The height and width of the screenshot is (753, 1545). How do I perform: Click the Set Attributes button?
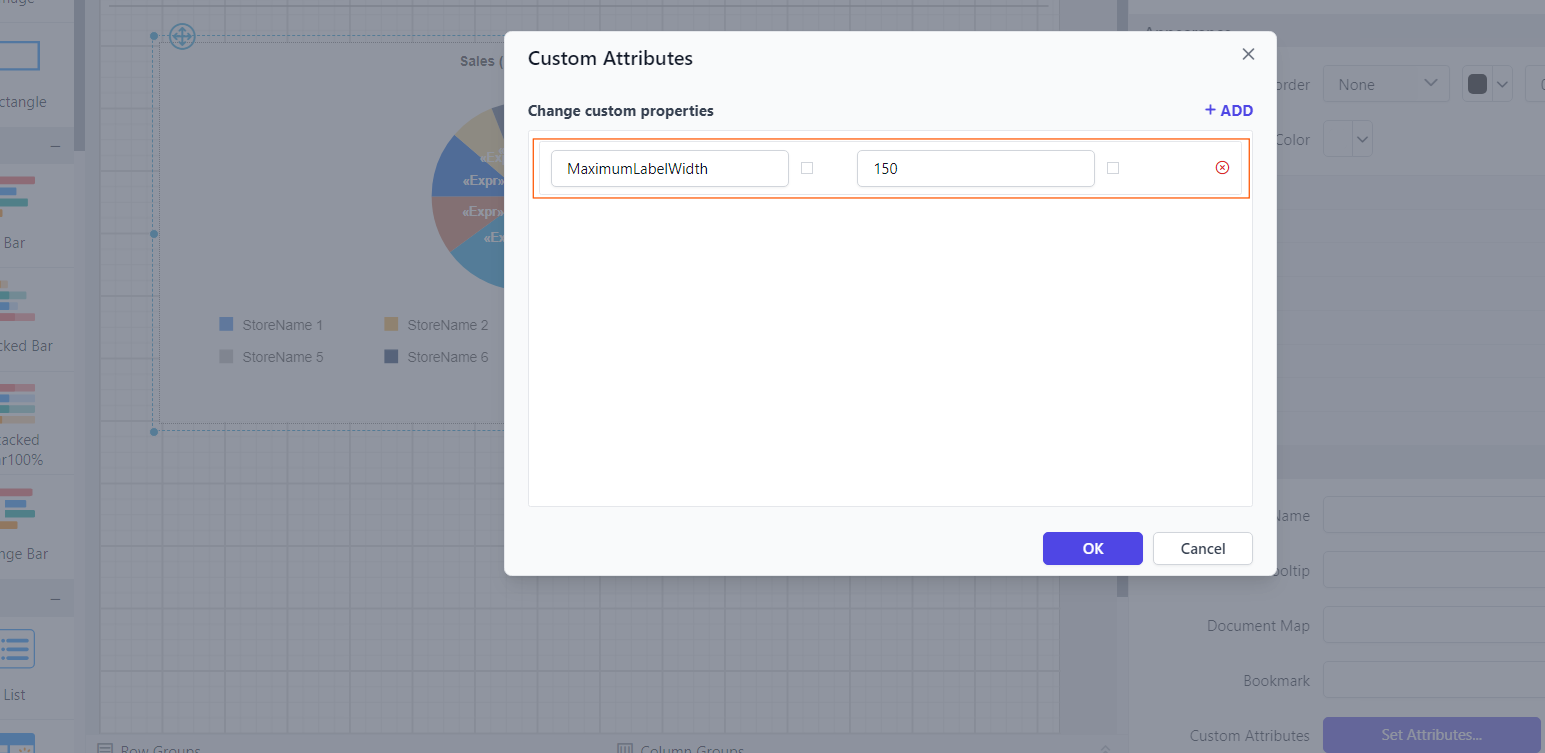(1432, 735)
